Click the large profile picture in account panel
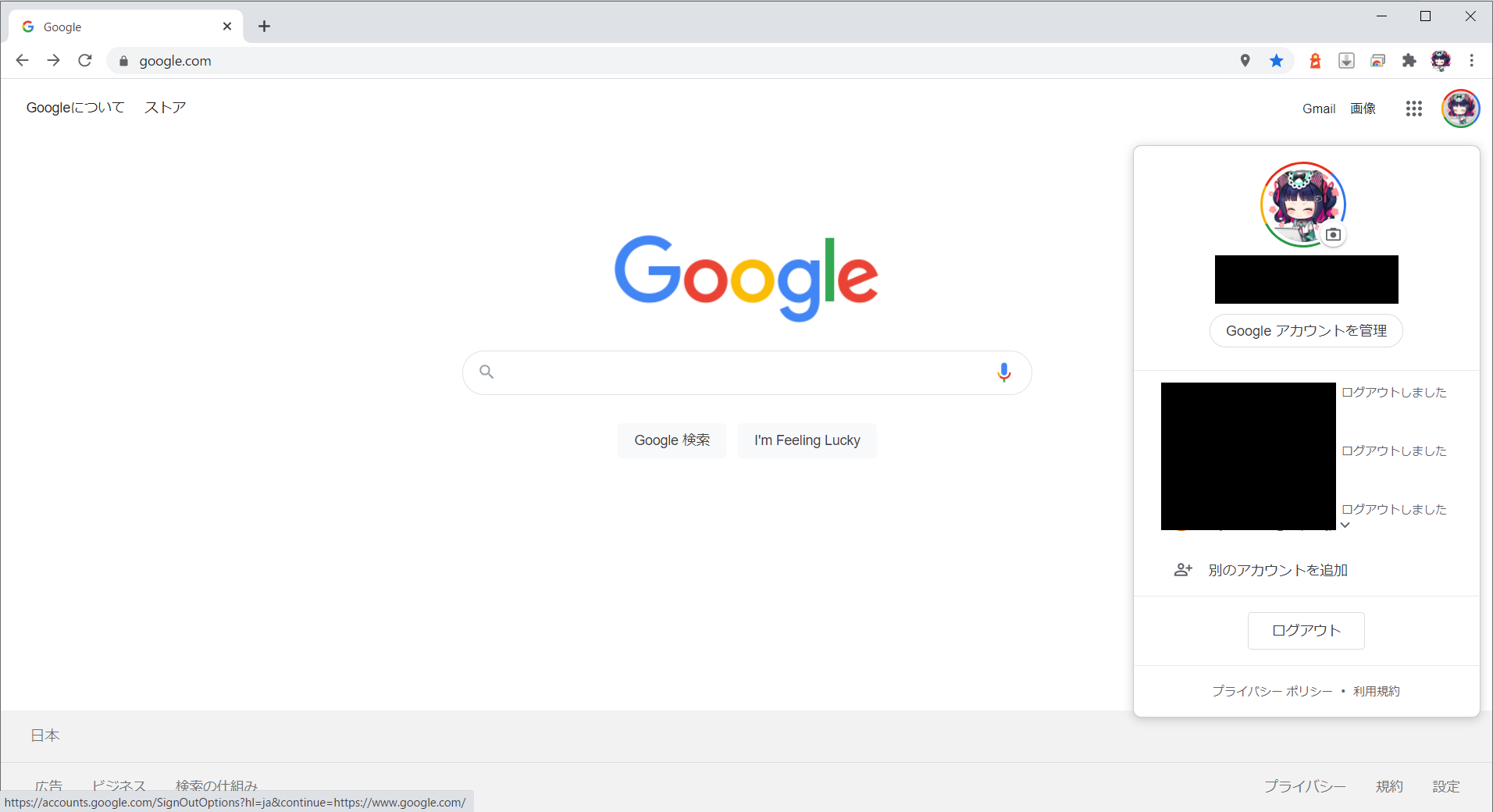 tap(1302, 205)
